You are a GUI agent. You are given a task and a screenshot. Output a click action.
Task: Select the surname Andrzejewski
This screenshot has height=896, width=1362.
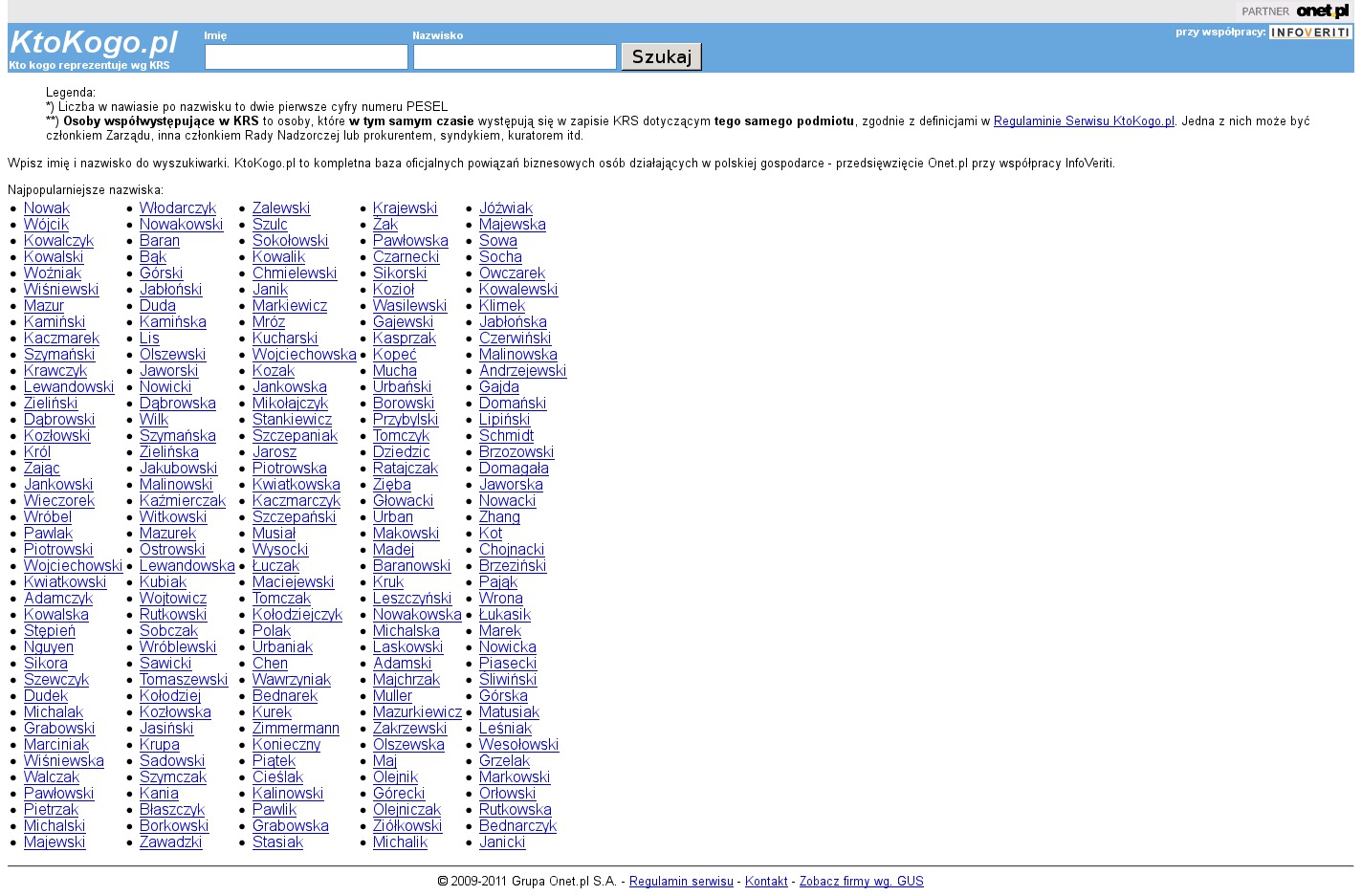(522, 371)
